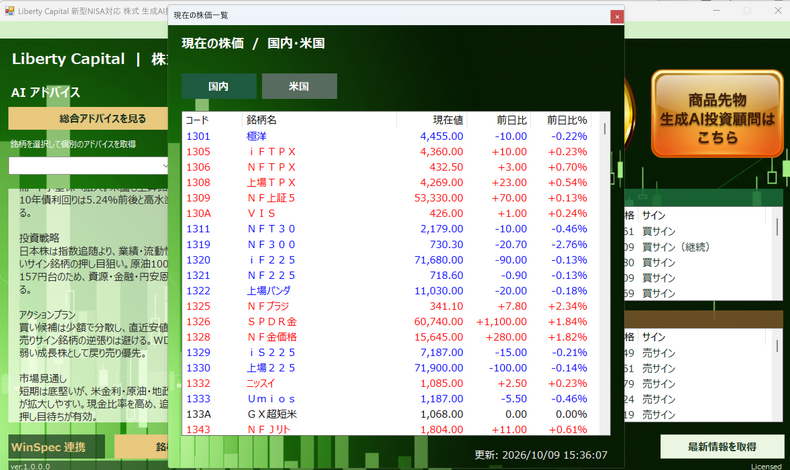
Task: Switch to the 国内 tab
Action: coord(219,86)
